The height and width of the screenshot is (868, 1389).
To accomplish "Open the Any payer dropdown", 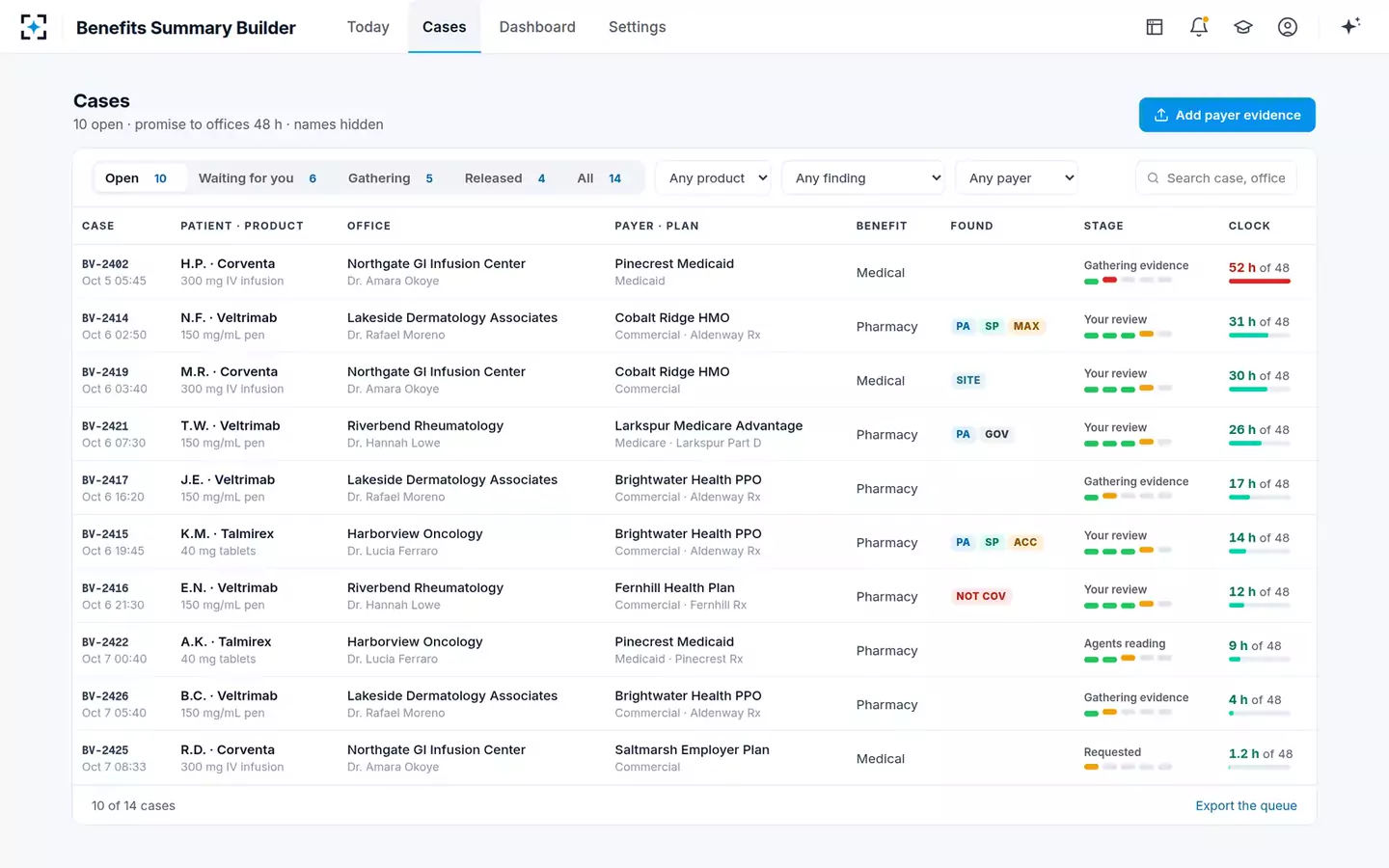I will (1017, 178).
